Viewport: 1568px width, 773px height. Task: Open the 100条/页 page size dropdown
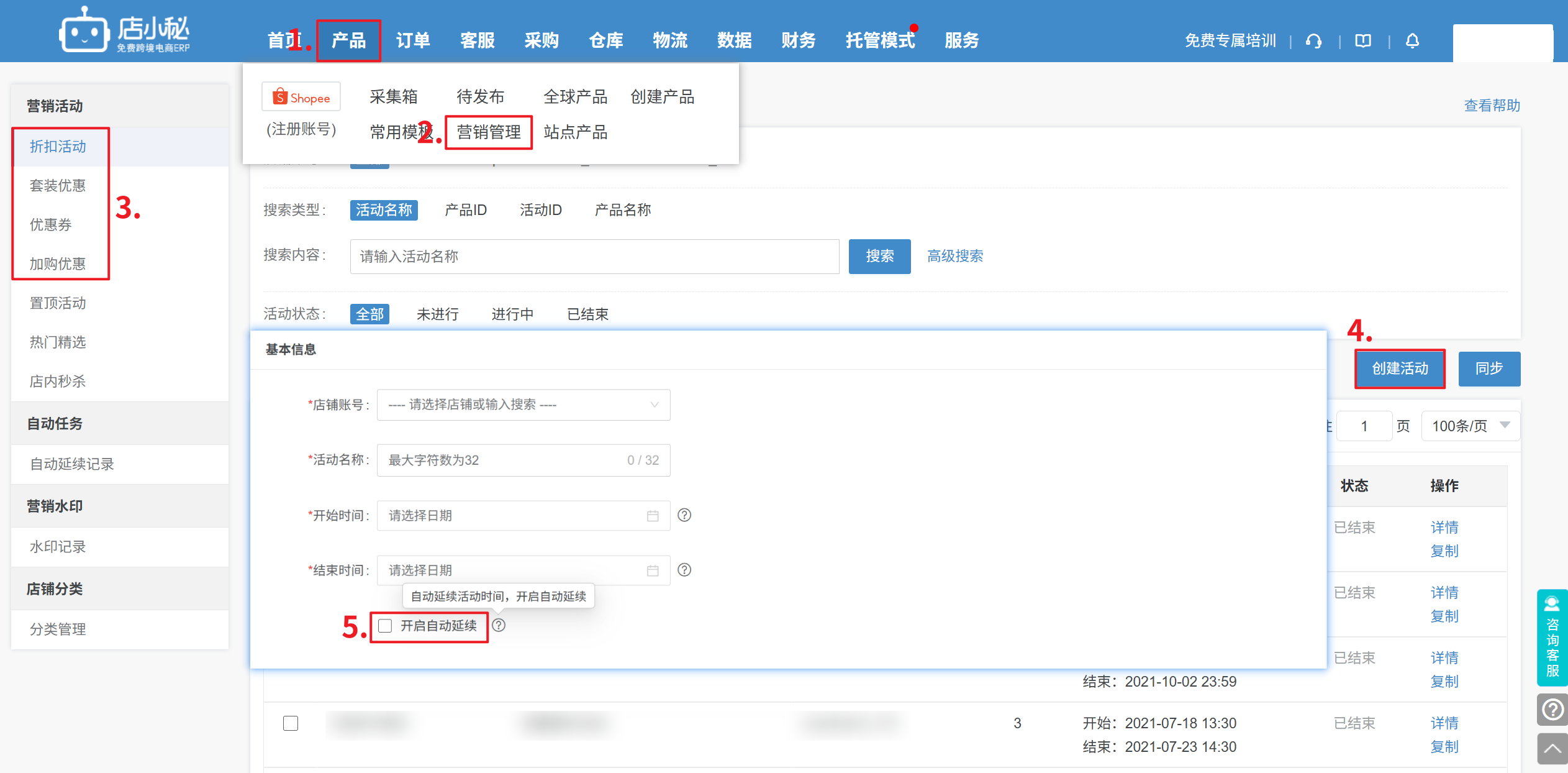point(1469,426)
